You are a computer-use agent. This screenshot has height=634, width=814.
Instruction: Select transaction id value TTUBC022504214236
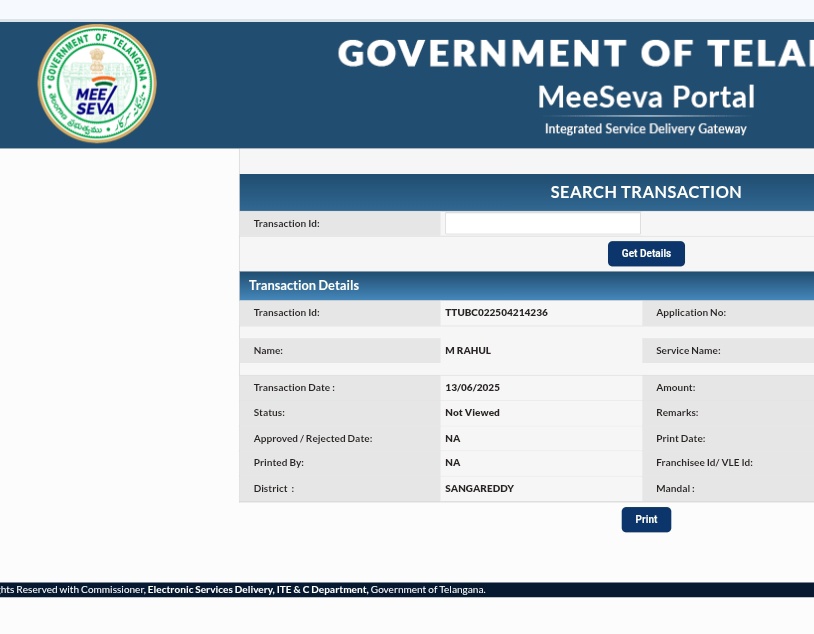(x=496, y=313)
